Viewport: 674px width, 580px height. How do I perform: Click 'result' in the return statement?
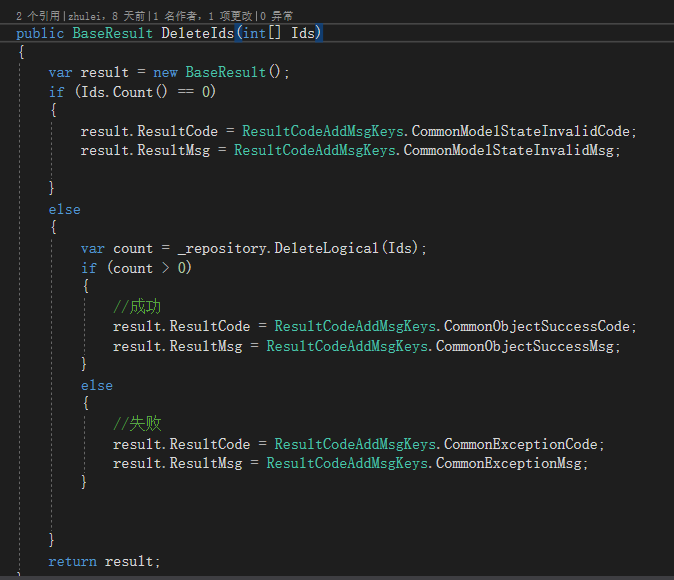point(129,561)
